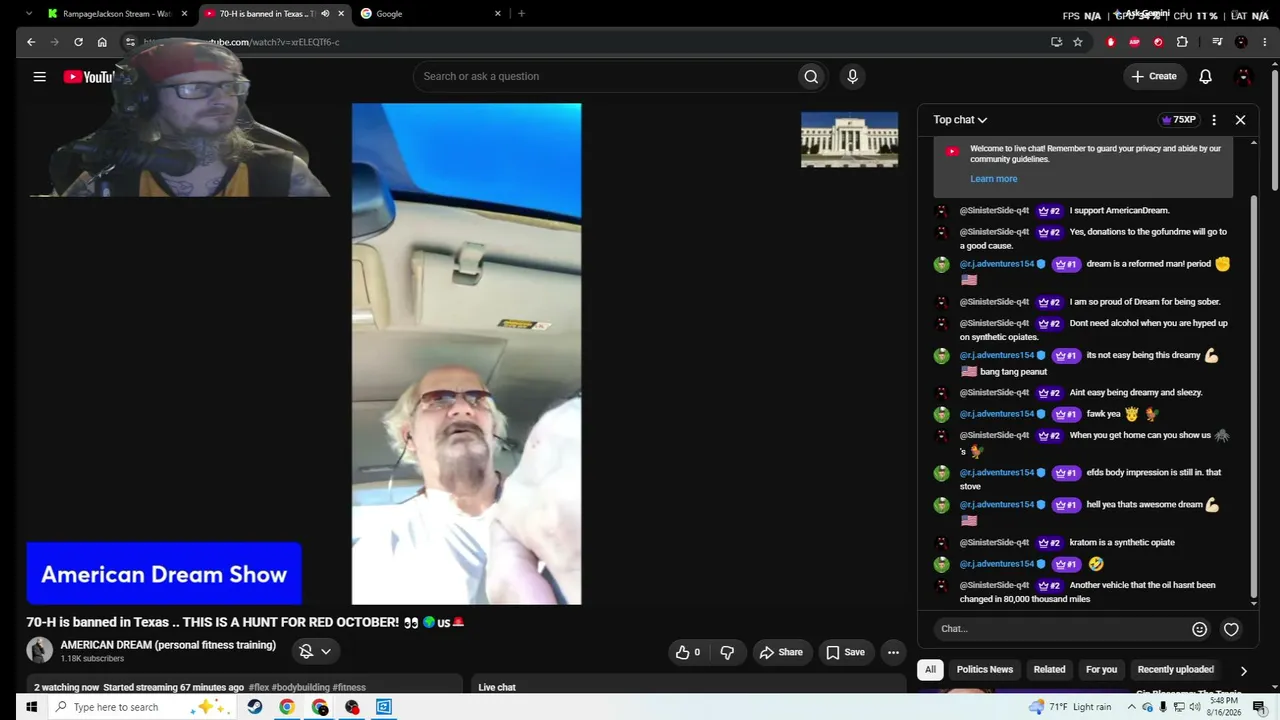This screenshot has width=1280, height=720.
Task: Start voice search with the microphone icon
Action: 852,76
